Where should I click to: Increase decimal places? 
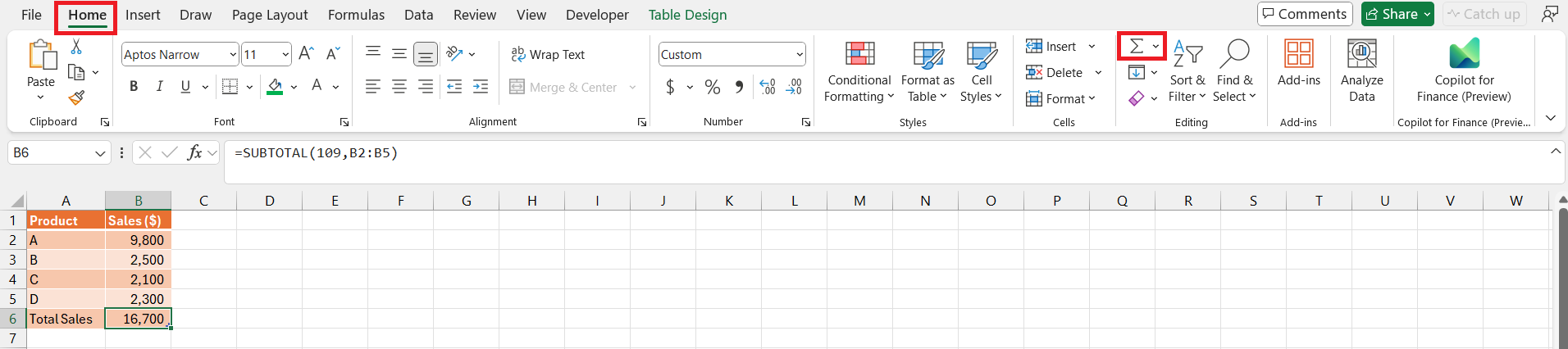768,87
